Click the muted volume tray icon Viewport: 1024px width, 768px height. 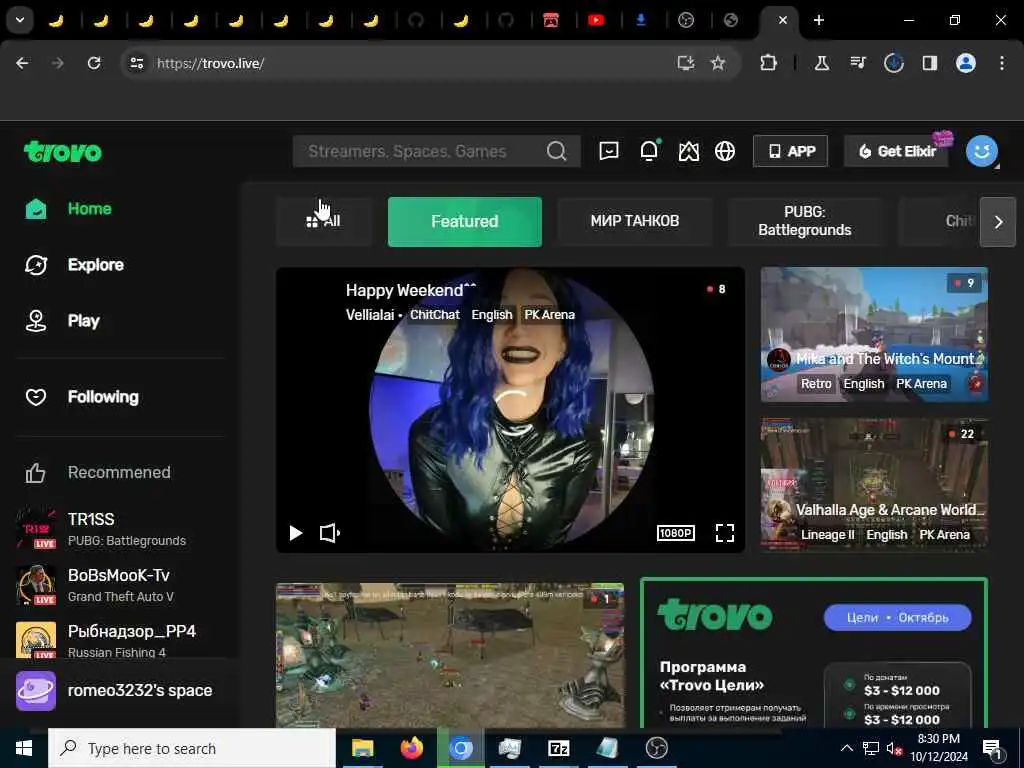coord(894,748)
